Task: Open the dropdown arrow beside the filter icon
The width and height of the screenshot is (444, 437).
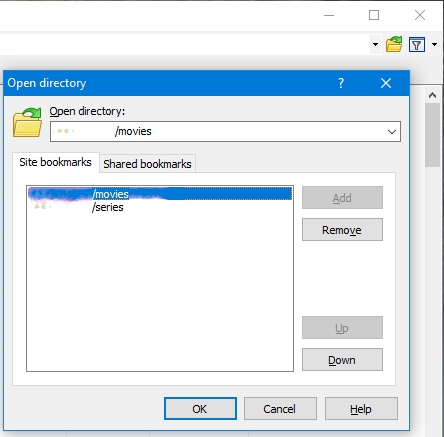Action: pyautogui.click(x=434, y=44)
